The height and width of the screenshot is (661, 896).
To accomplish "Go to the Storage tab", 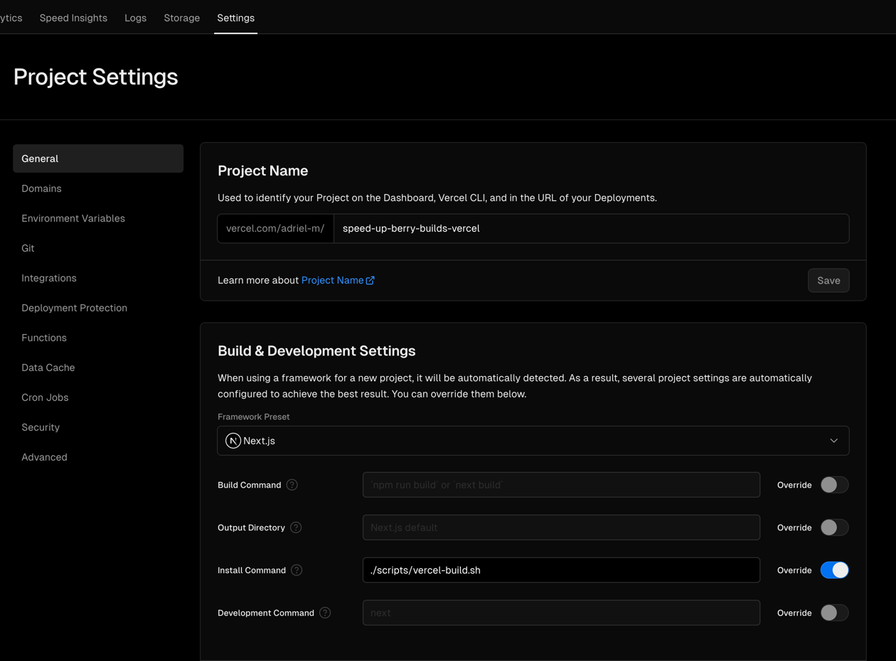I will pos(182,18).
